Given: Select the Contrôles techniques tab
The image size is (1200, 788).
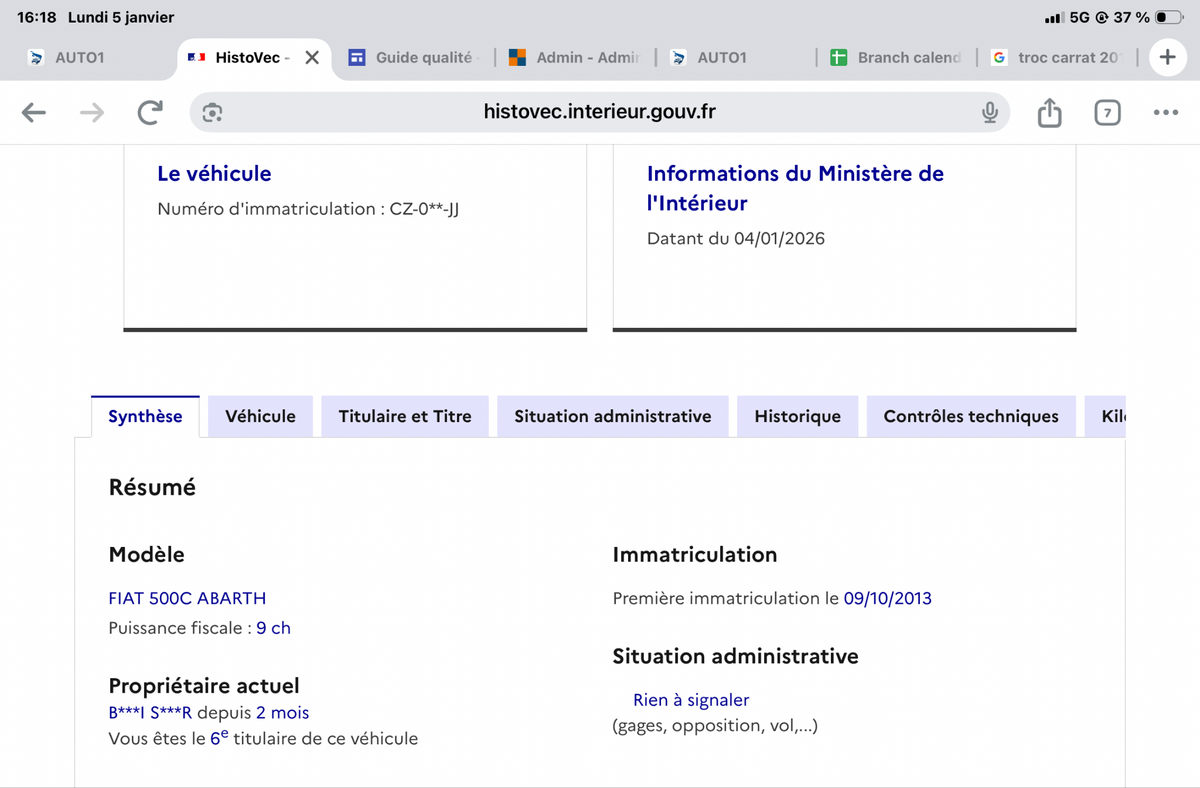Looking at the screenshot, I should 970,417.
